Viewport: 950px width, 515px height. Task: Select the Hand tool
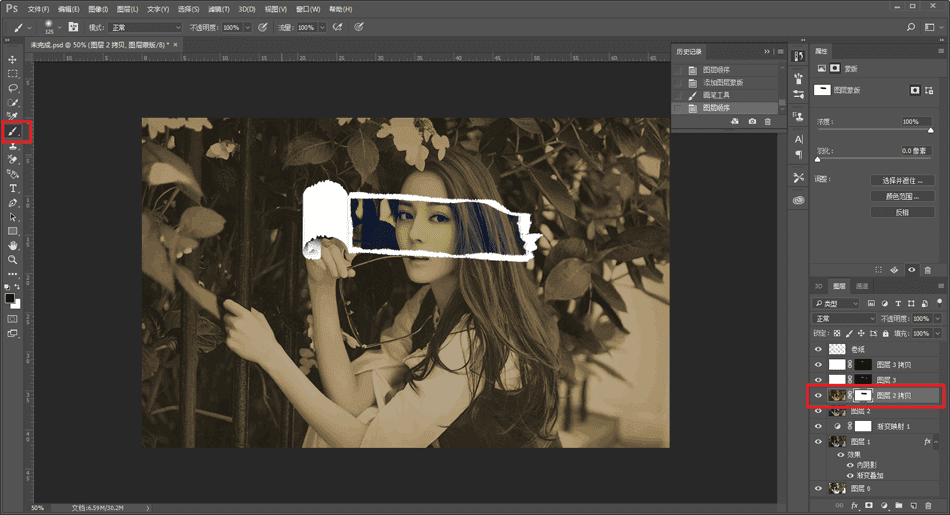[x=13, y=245]
